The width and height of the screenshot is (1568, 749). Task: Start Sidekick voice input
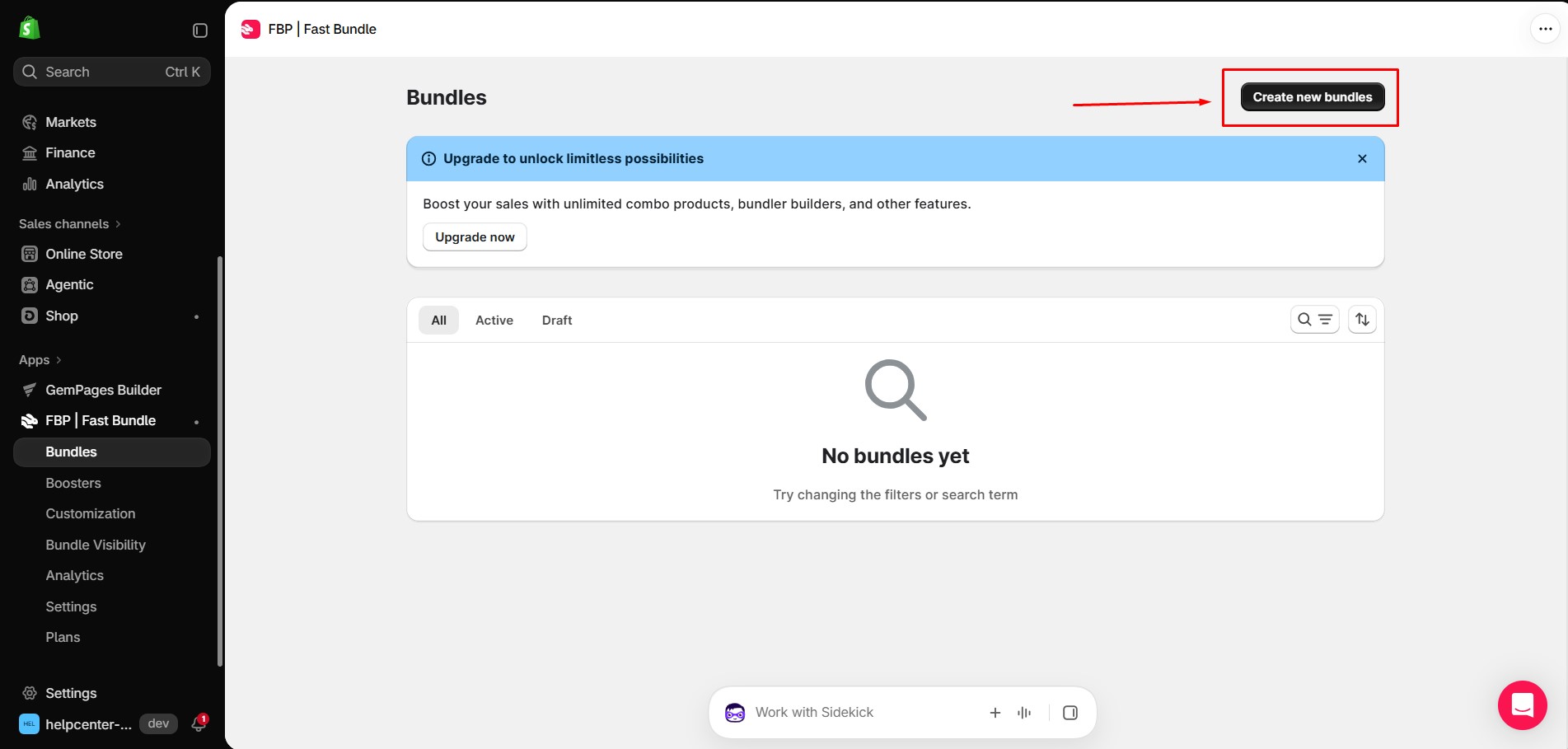[1024, 713]
